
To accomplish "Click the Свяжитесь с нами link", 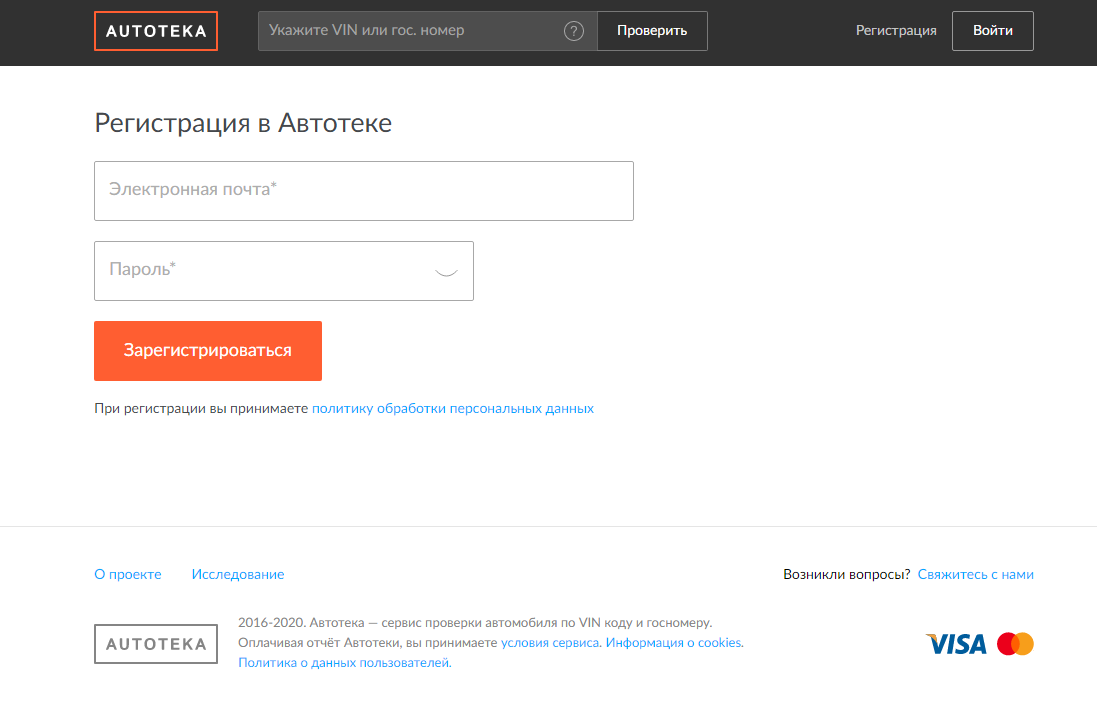I will 976,574.
